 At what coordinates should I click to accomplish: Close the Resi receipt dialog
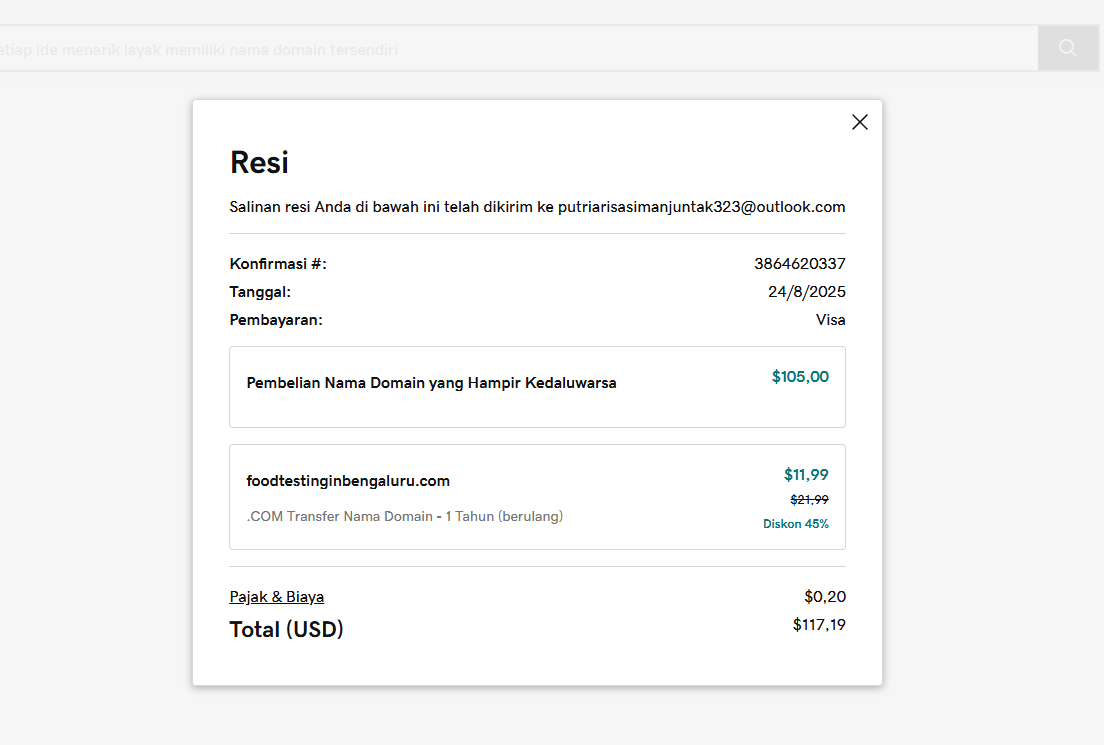[859, 122]
